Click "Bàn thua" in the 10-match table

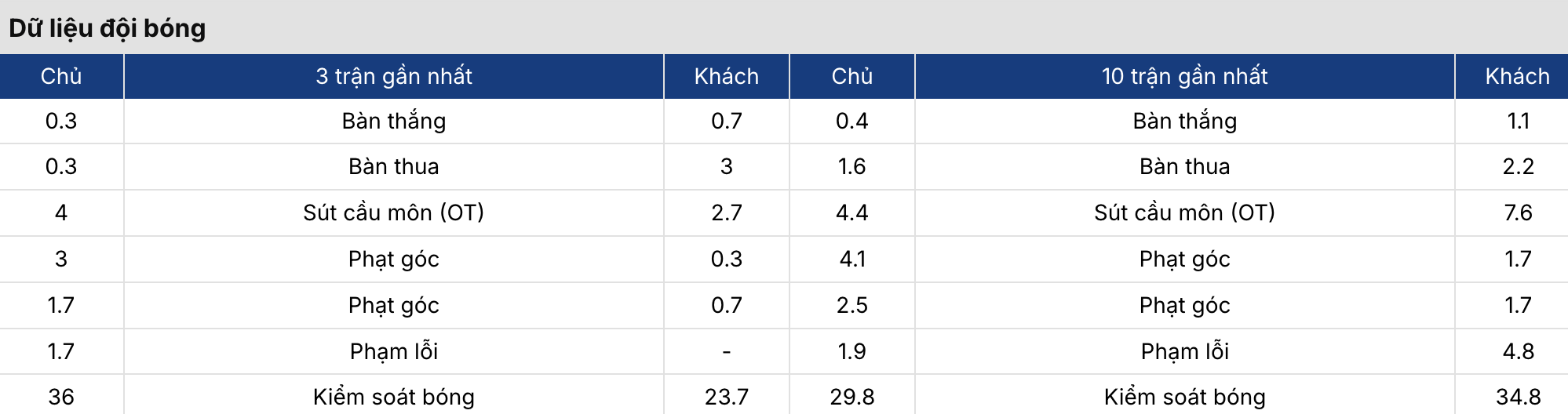[1184, 166]
